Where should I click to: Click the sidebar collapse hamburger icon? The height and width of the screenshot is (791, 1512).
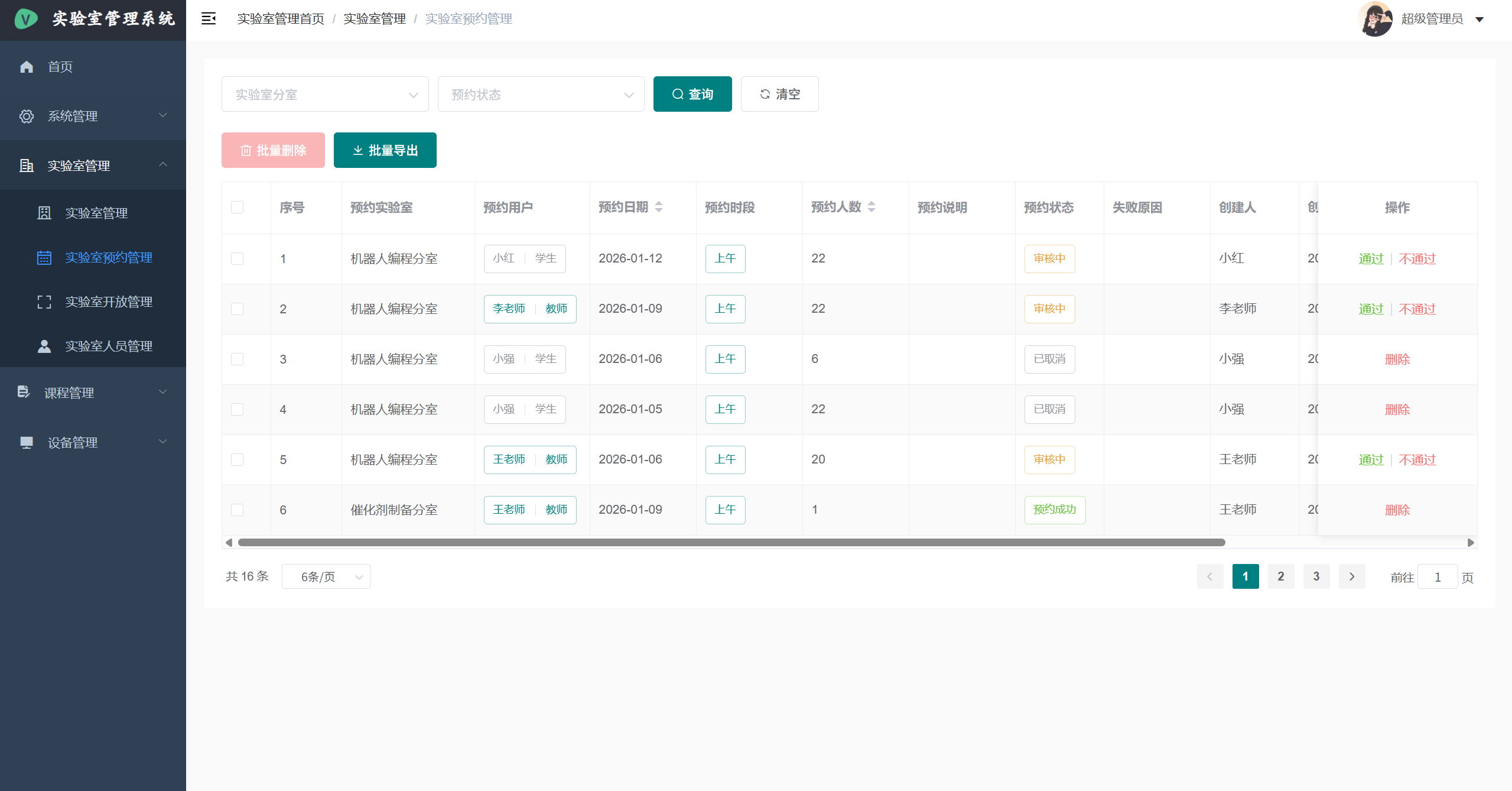point(208,19)
